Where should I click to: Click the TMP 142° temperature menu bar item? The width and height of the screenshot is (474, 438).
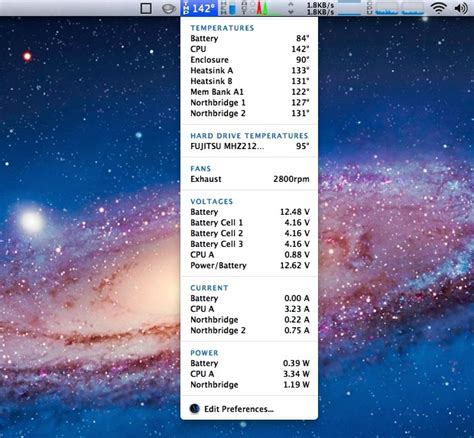pyautogui.click(x=199, y=8)
